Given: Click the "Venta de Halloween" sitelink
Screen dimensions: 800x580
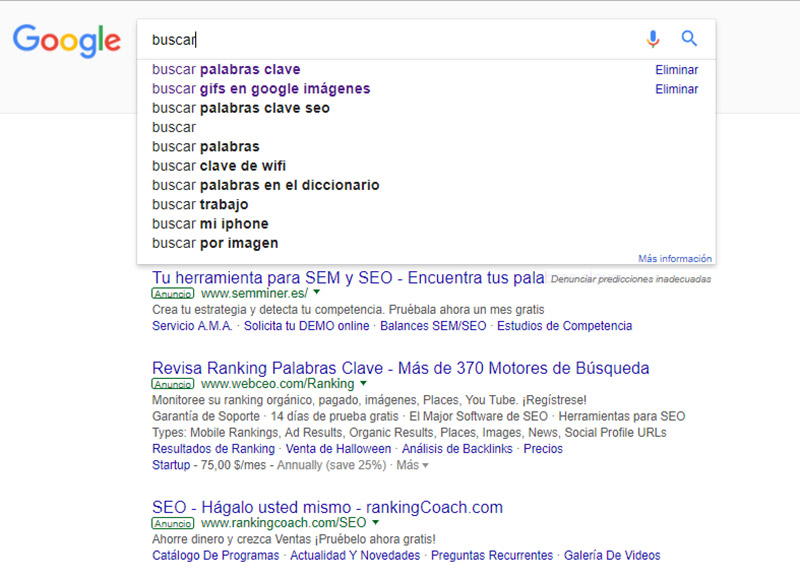Looking at the screenshot, I should (338, 449).
